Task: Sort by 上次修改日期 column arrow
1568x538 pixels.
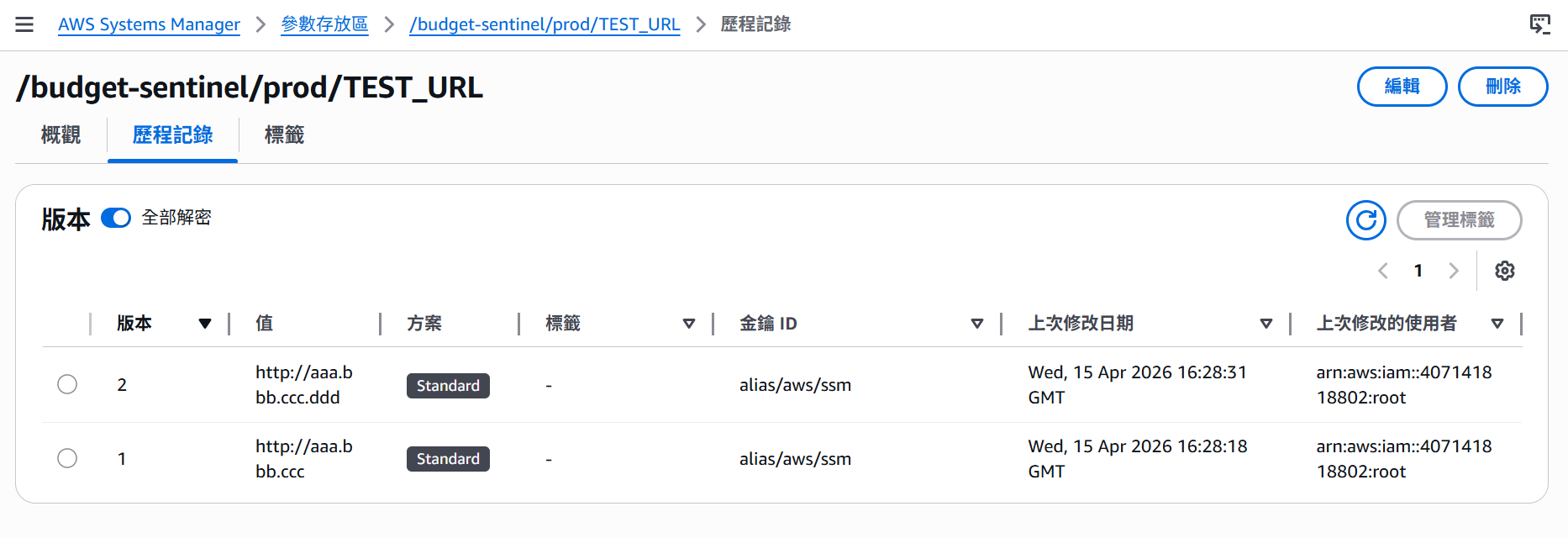Action: (x=1266, y=324)
